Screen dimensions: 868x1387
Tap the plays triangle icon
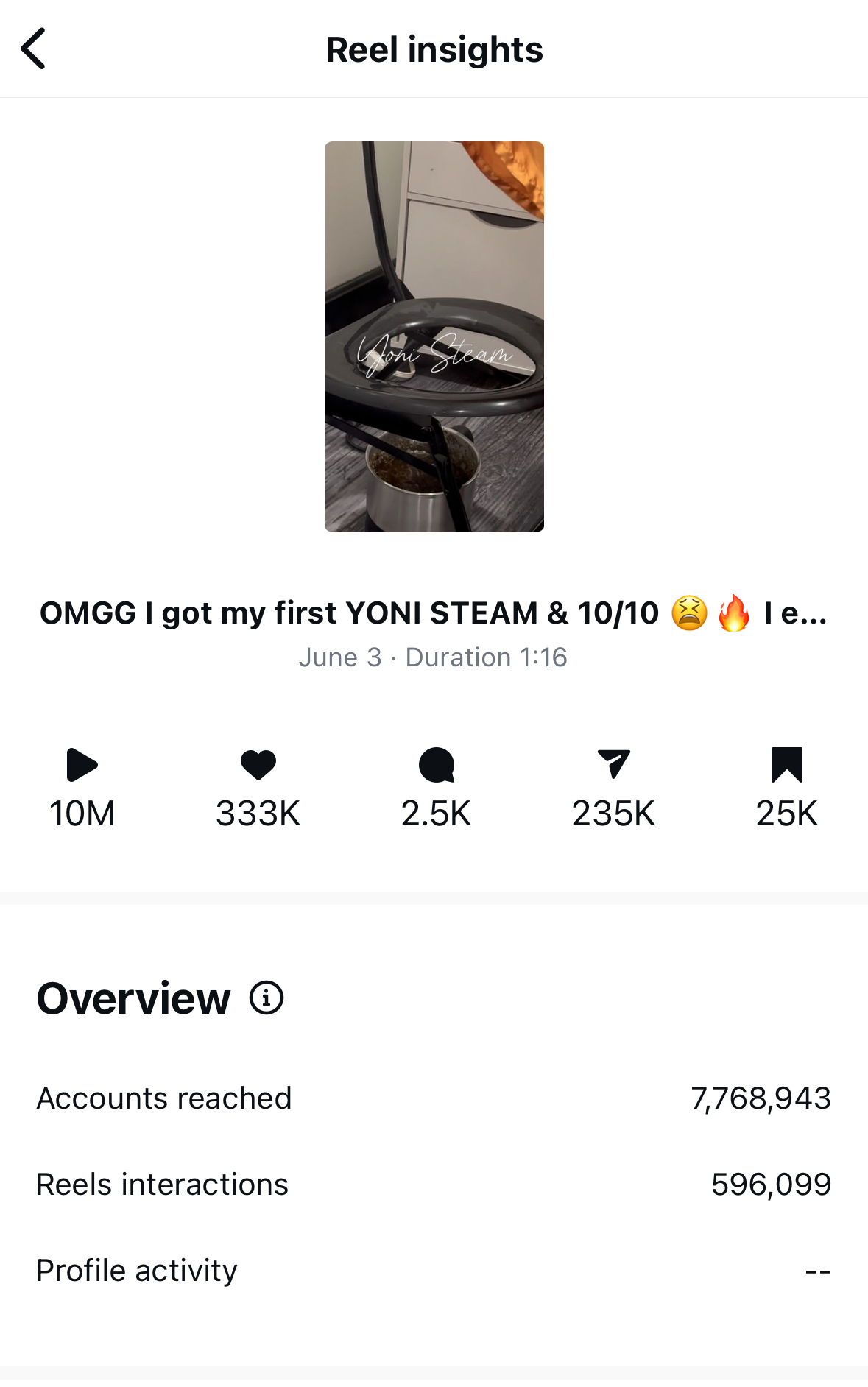coord(82,764)
